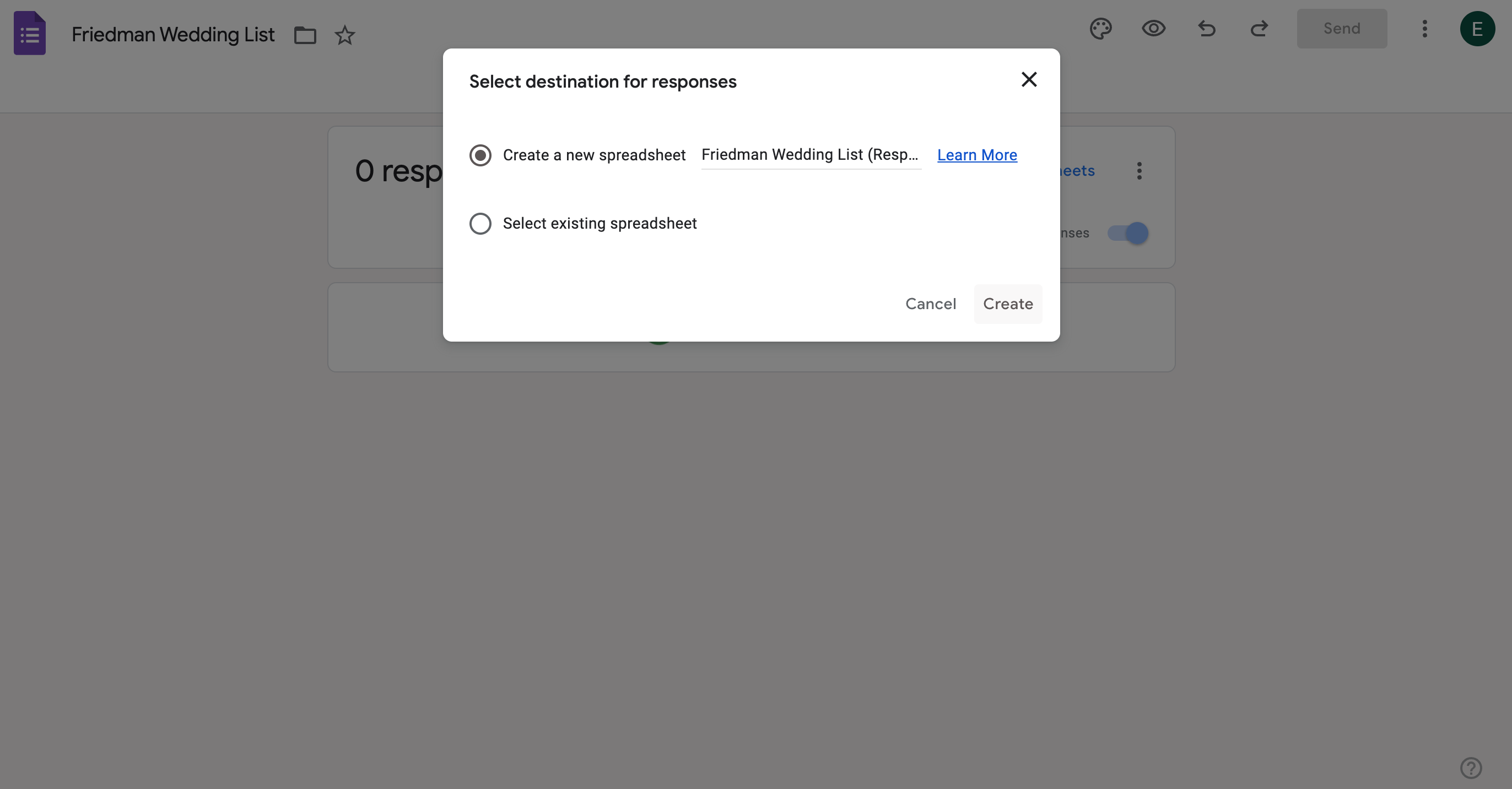Open the customize theme palette
The image size is (1512, 789).
pyautogui.click(x=1100, y=28)
